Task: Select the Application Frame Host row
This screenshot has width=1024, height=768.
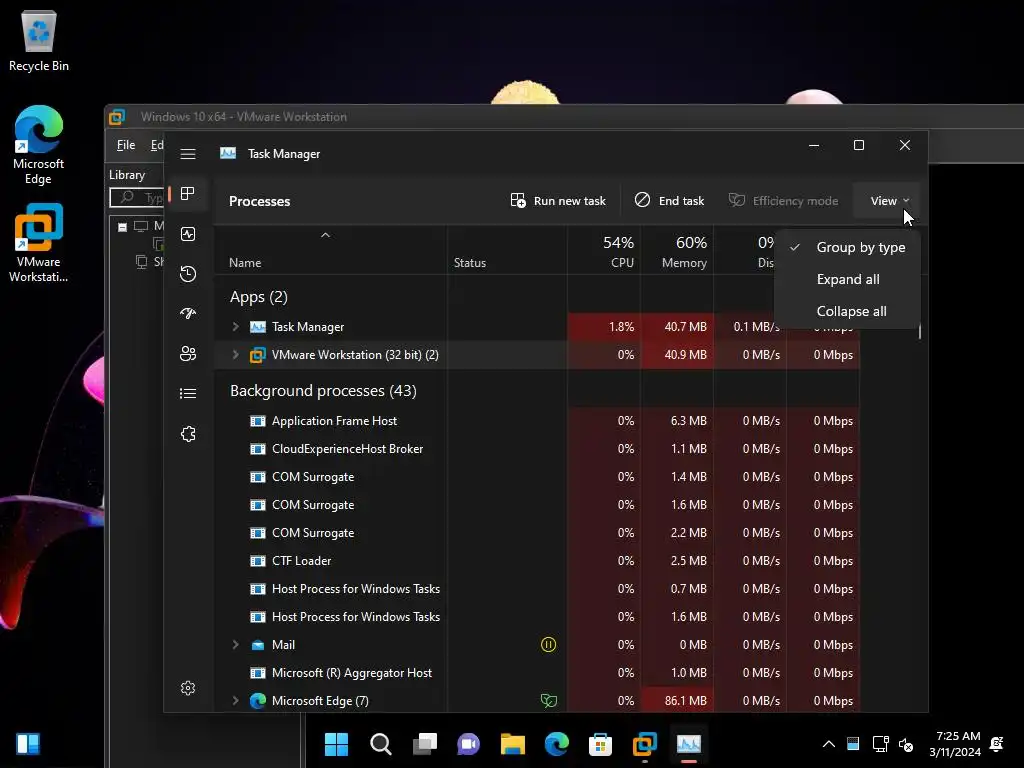Action: click(536, 421)
